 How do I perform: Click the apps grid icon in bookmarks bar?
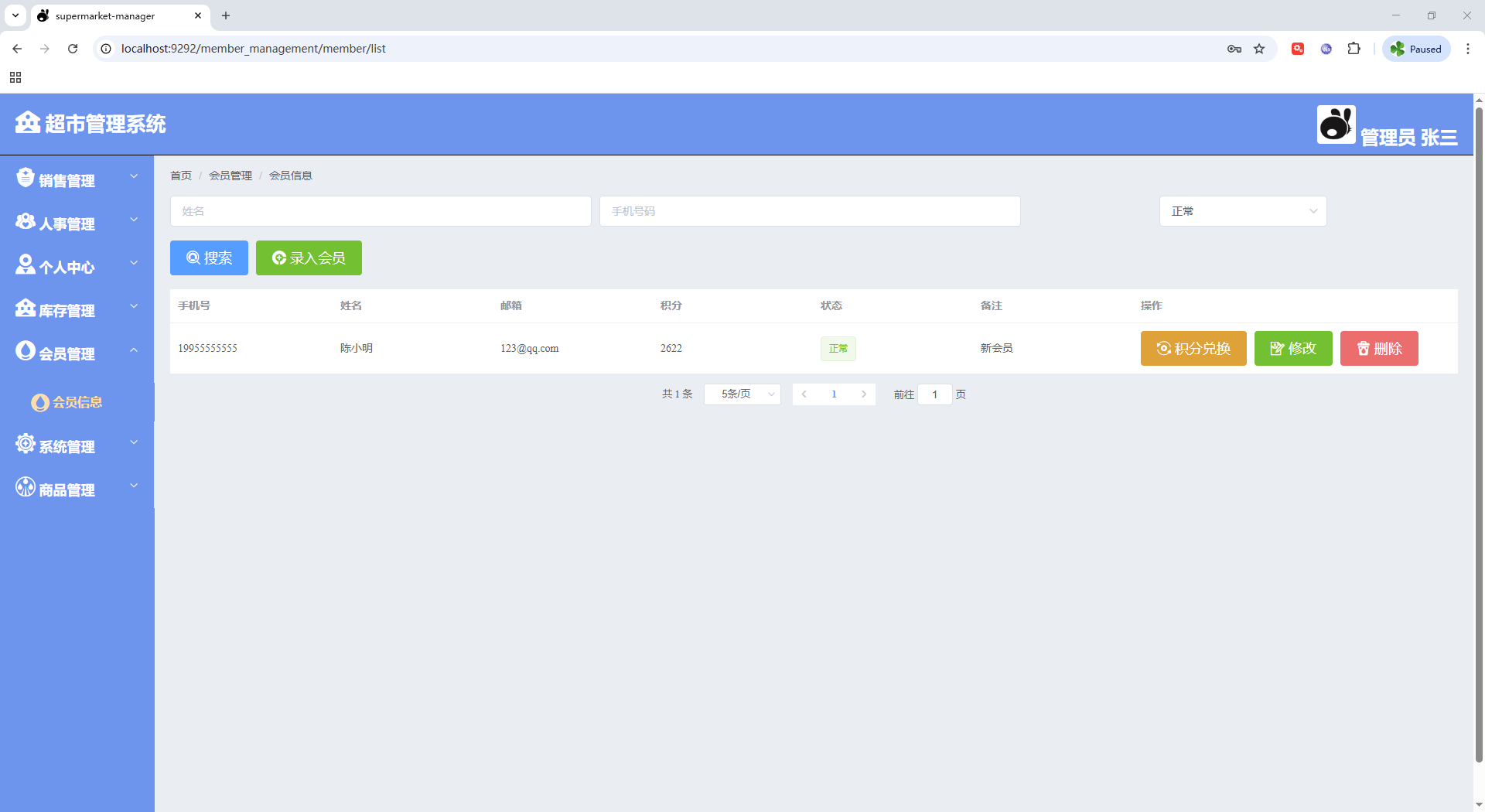pos(15,77)
